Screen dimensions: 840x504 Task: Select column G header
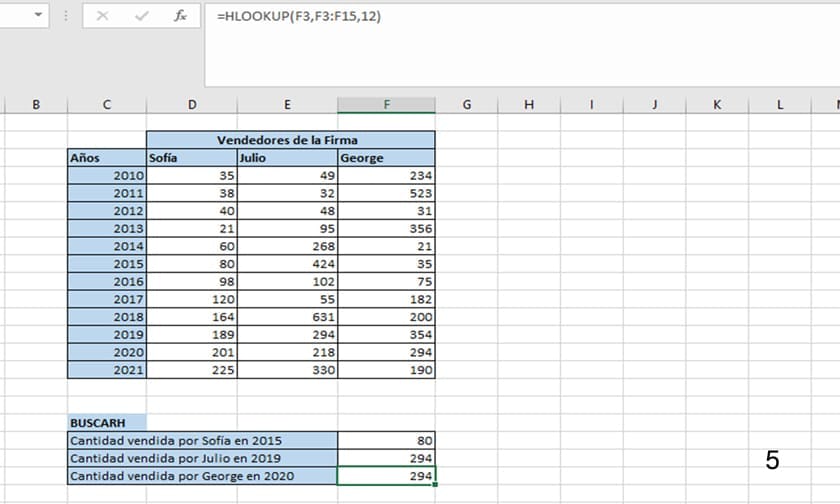(x=466, y=105)
